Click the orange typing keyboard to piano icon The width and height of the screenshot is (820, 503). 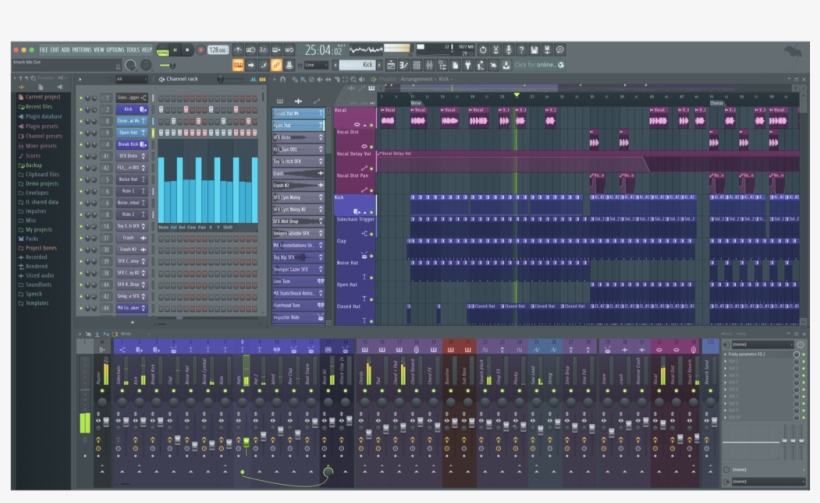pyautogui.click(x=238, y=65)
